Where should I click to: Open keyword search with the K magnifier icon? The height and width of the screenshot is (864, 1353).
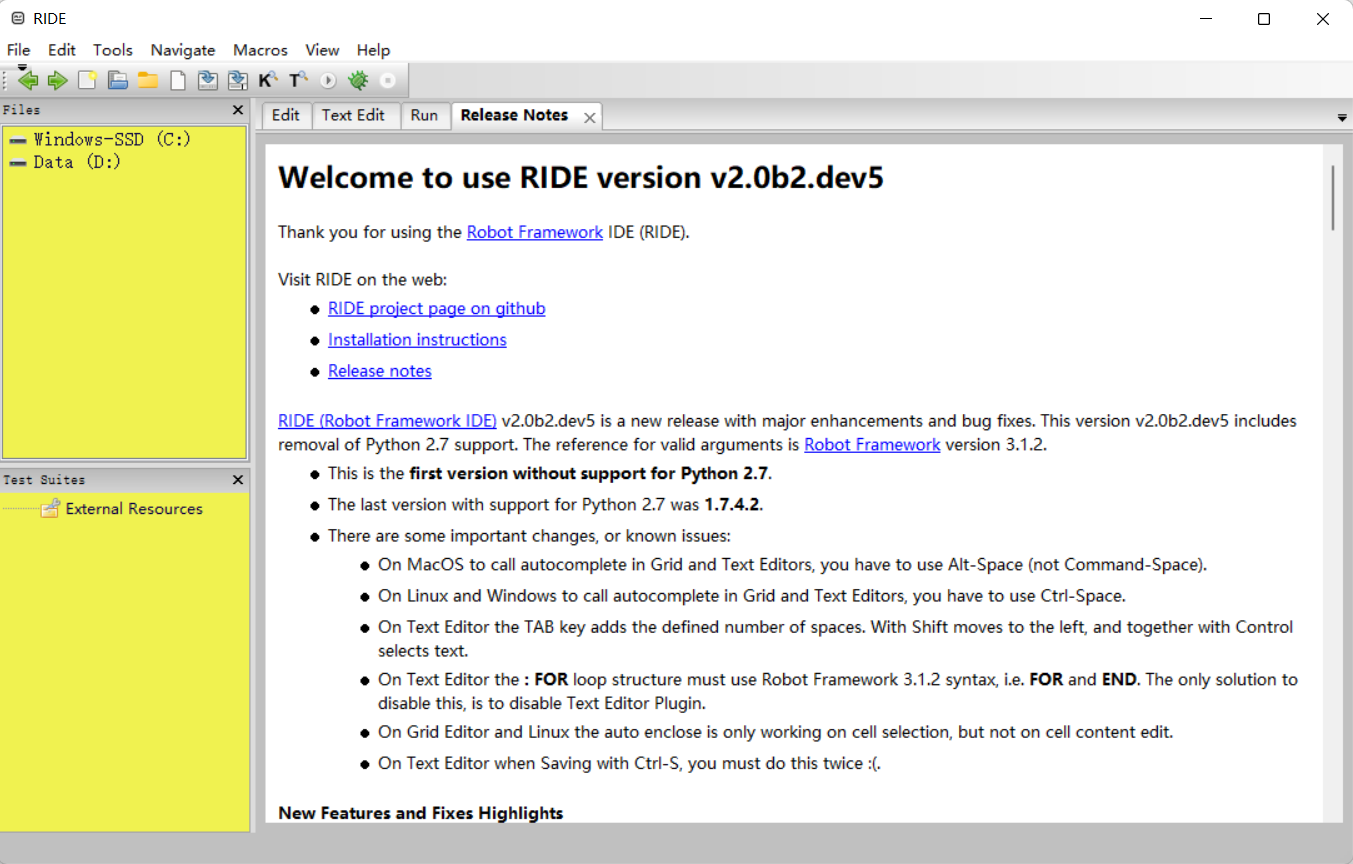268,80
